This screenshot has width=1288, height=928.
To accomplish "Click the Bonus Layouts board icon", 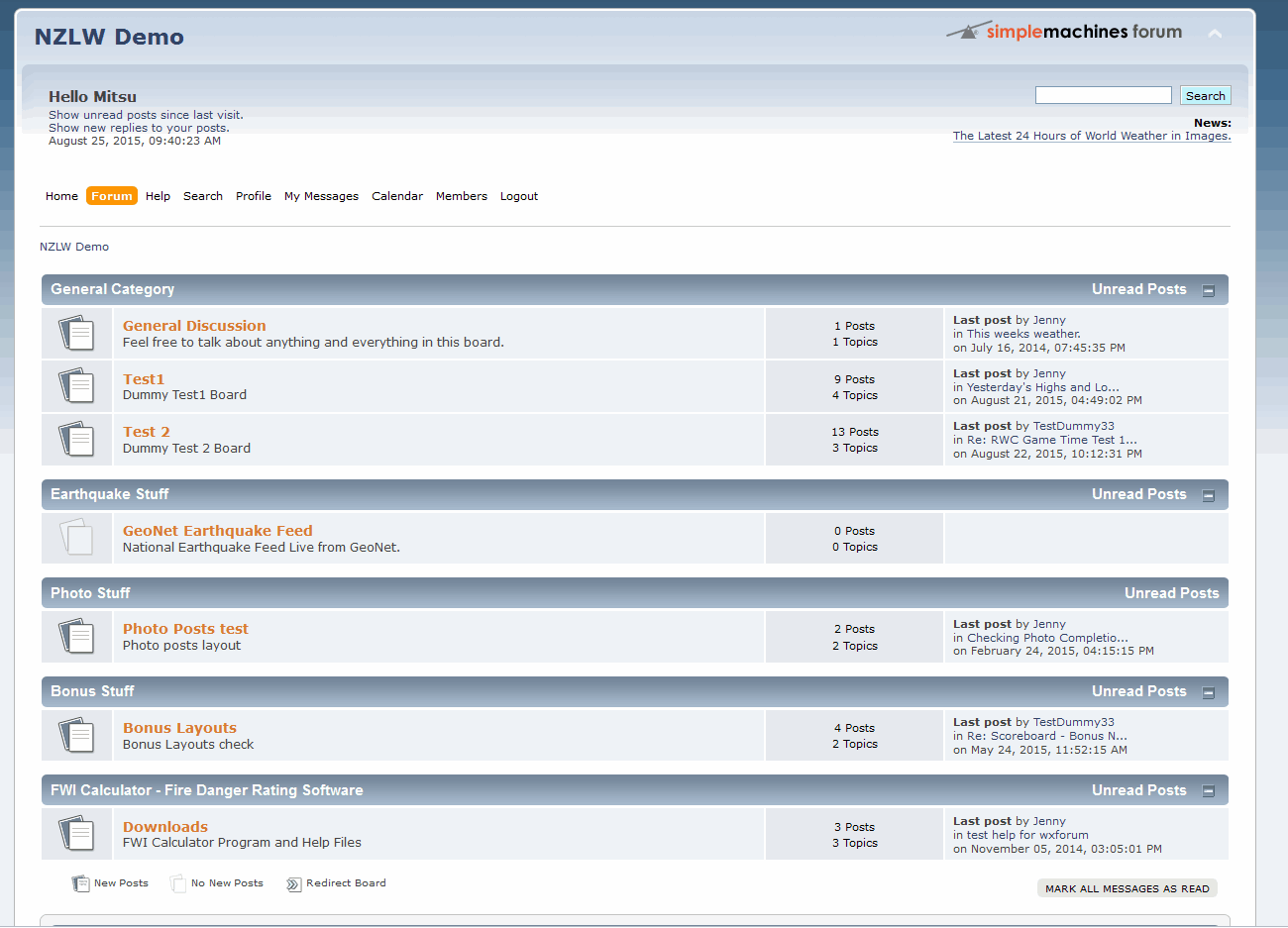I will [x=76, y=735].
